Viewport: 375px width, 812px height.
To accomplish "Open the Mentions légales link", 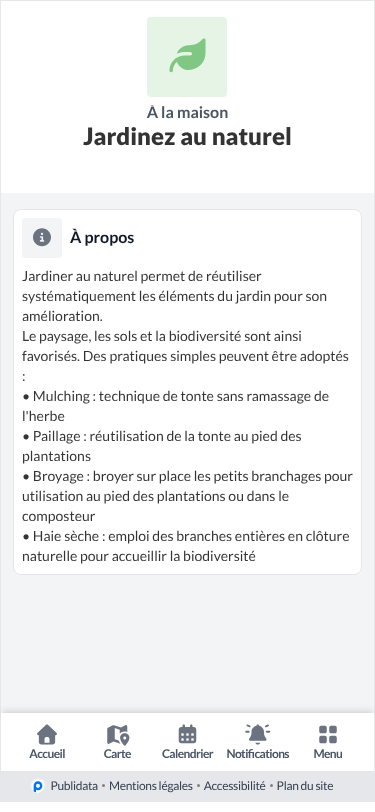I will [151, 786].
